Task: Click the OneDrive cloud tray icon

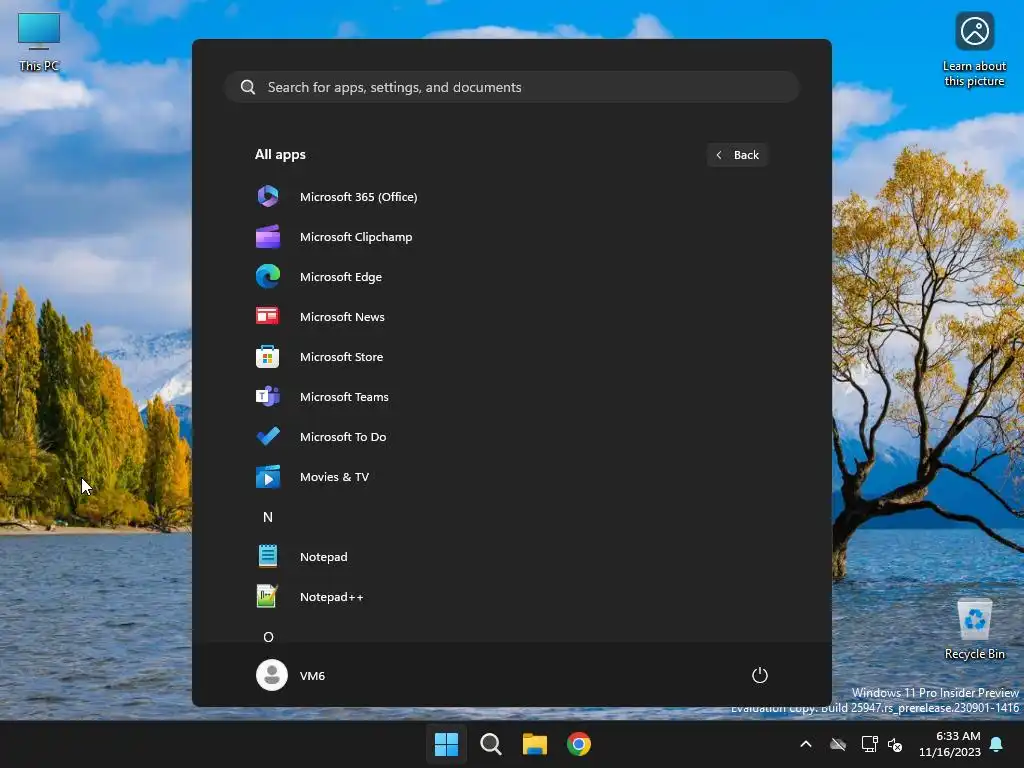Action: (838, 744)
